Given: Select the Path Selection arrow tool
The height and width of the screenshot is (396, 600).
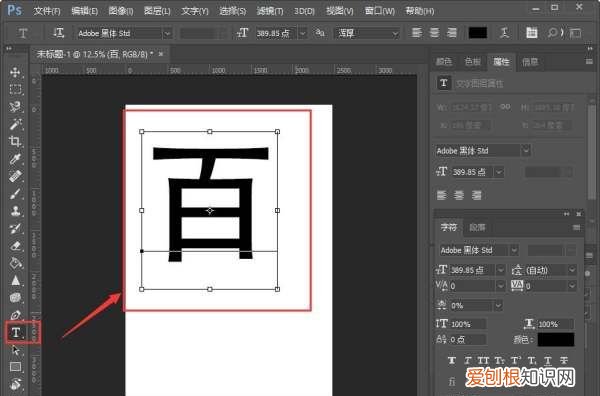Looking at the screenshot, I should (15, 350).
